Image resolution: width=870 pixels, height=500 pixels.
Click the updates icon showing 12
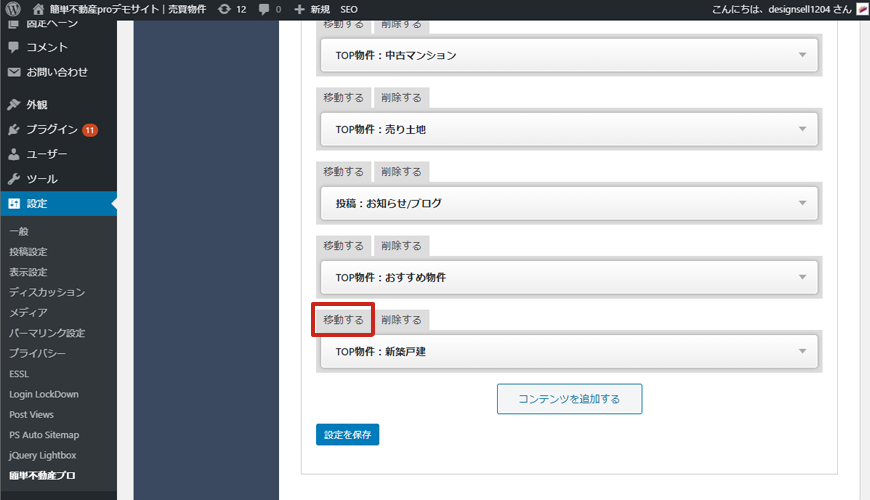225,9
